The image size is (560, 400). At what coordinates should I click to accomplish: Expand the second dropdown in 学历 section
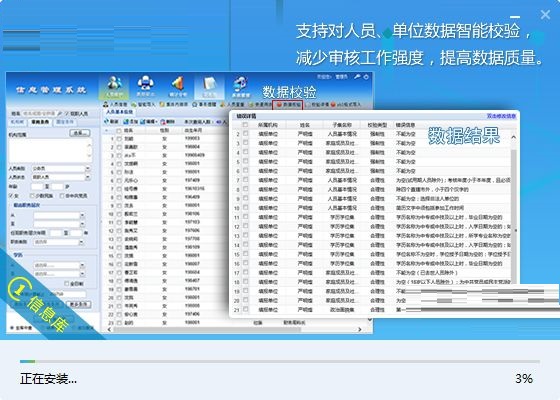82,274
